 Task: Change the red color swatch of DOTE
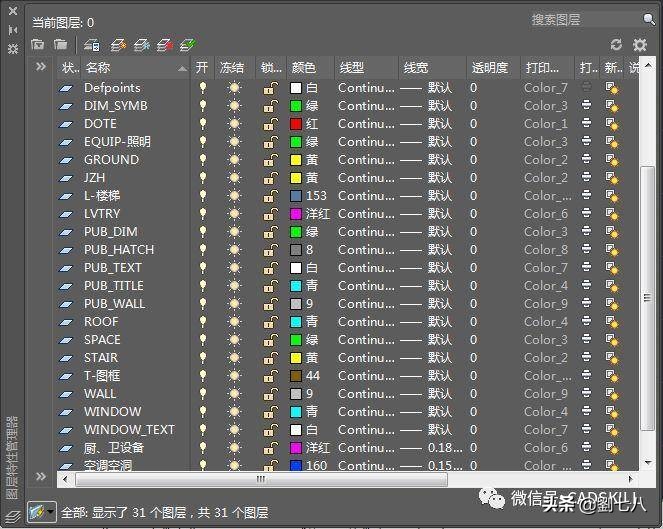tap(296, 124)
